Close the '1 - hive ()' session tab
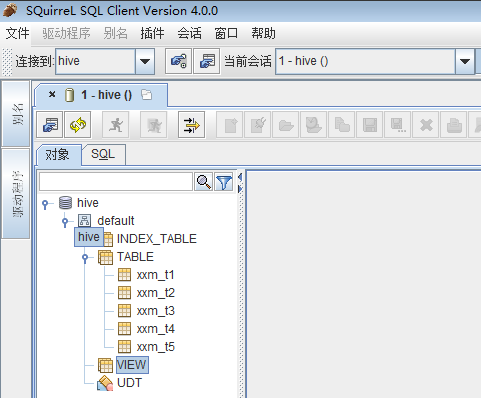481x398 pixels. 52,94
